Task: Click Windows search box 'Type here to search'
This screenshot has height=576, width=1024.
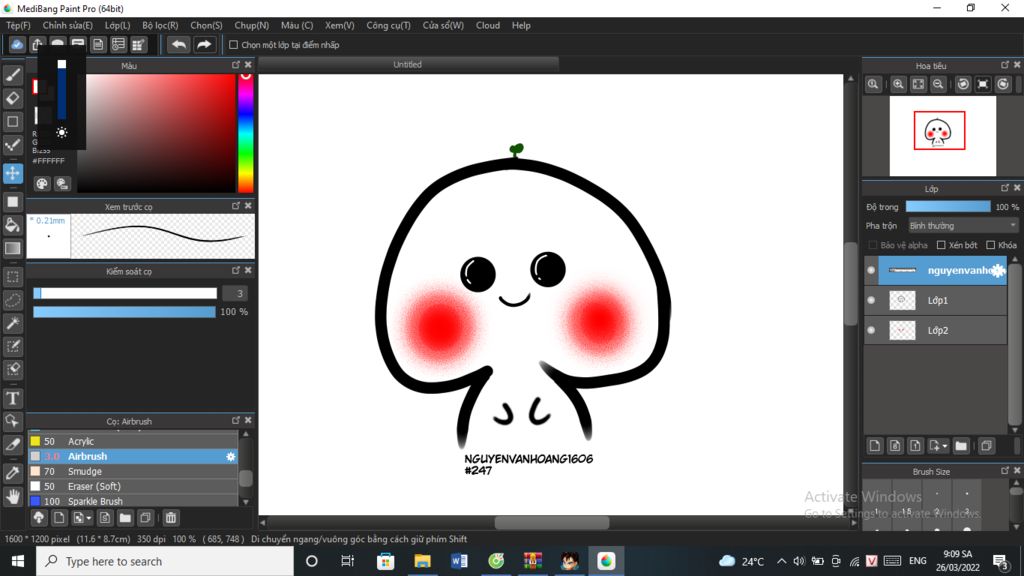Action: (165, 561)
